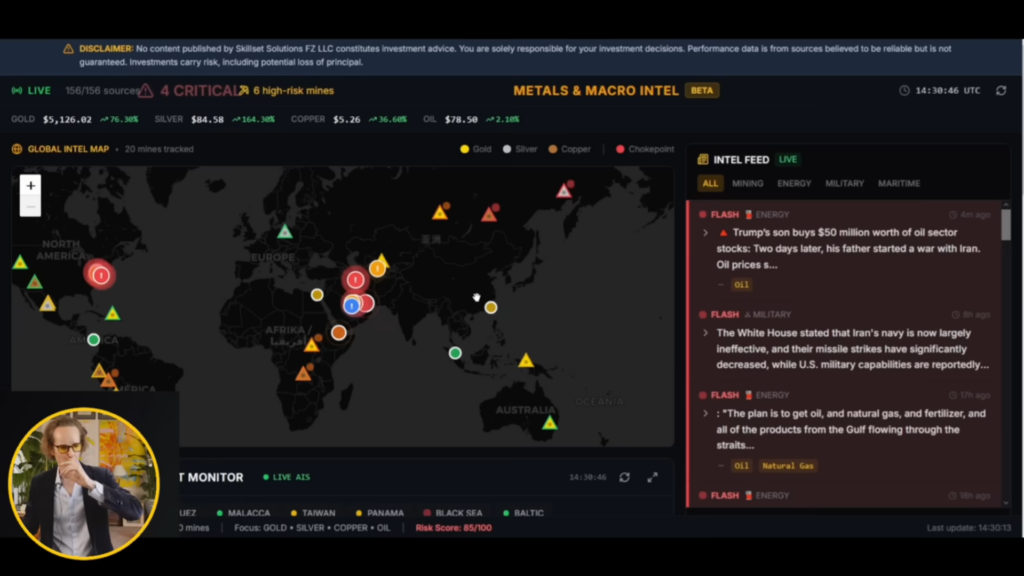Image resolution: width=1024 pixels, height=576 pixels.
Task: Click the 4 CRITICAL warning triangle icon
Action: (146, 91)
